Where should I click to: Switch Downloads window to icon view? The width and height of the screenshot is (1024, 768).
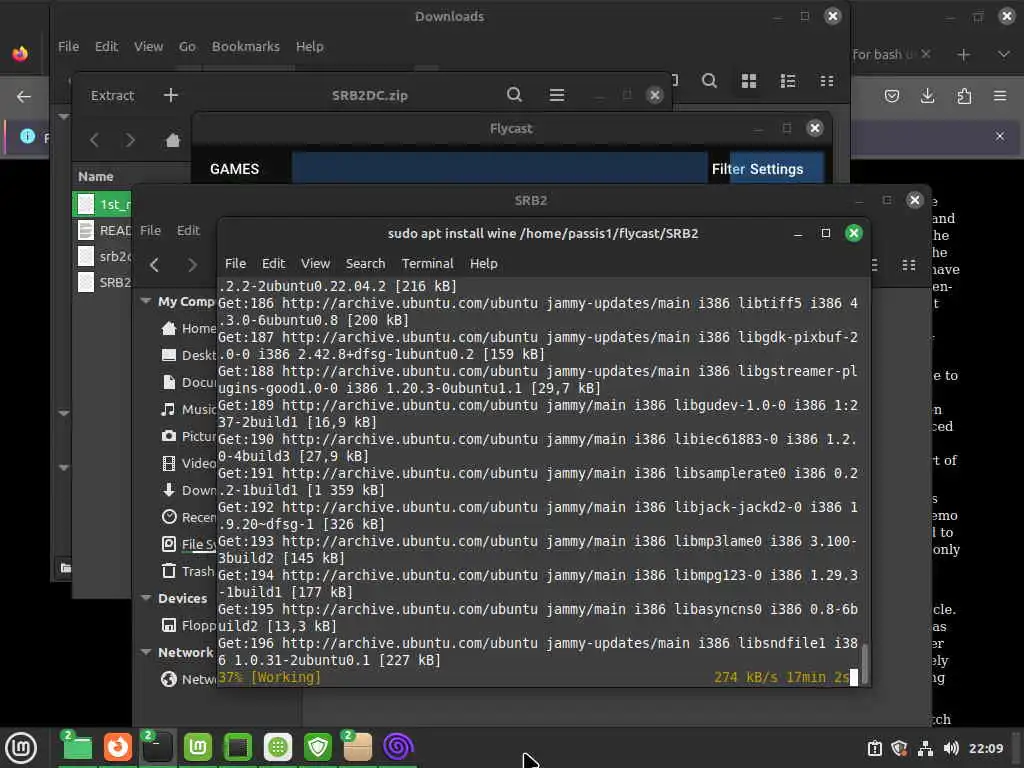tap(748, 81)
